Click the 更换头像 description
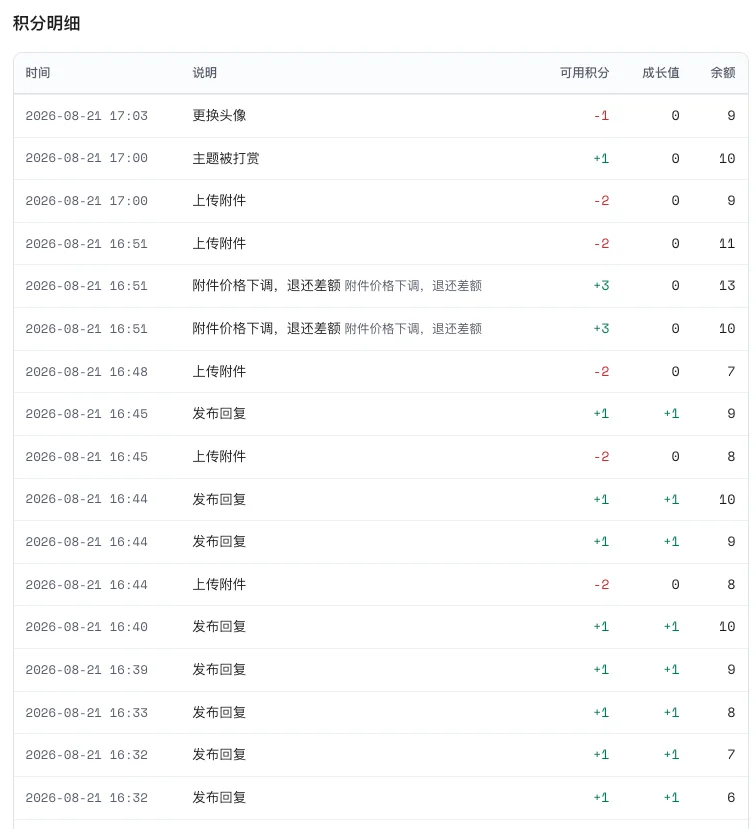Image resolution: width=756 pixels, height=829 pixels. [x=219, y=115]
